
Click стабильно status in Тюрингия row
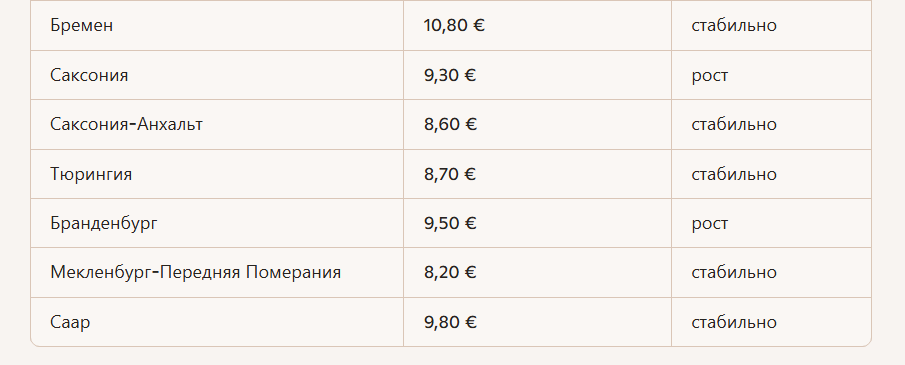(734, 174)
